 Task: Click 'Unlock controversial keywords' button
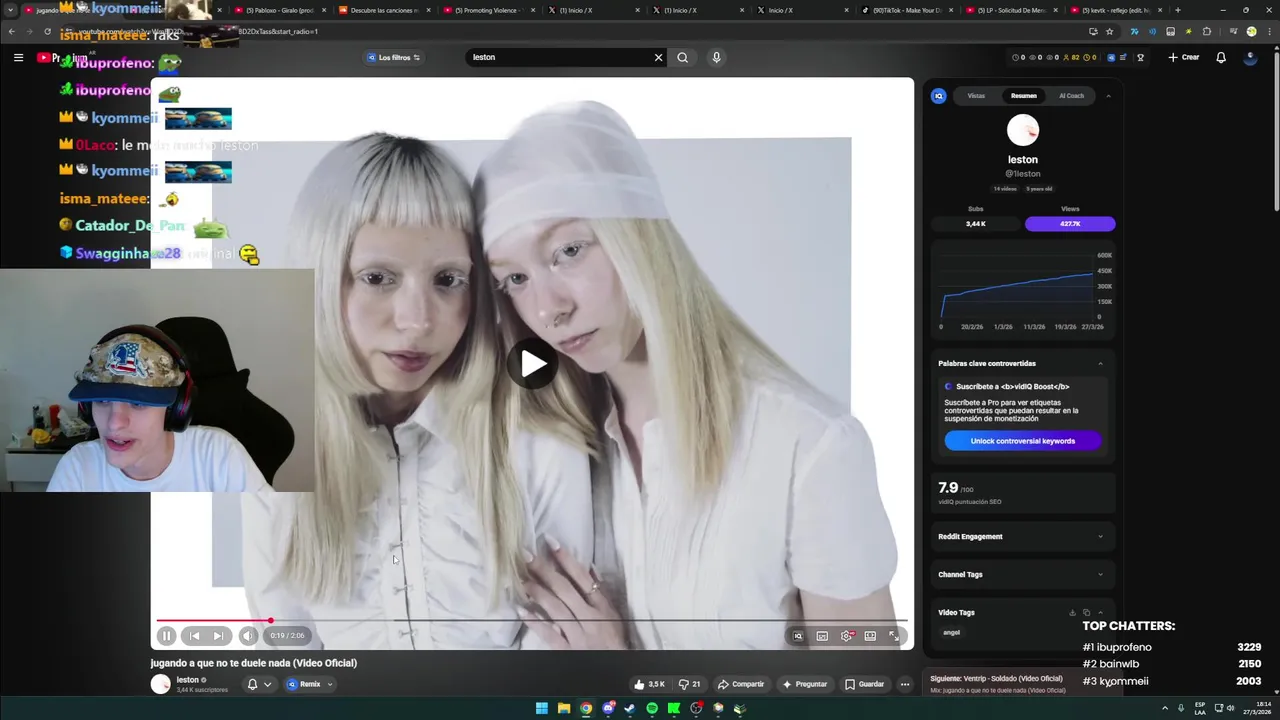1022,441
